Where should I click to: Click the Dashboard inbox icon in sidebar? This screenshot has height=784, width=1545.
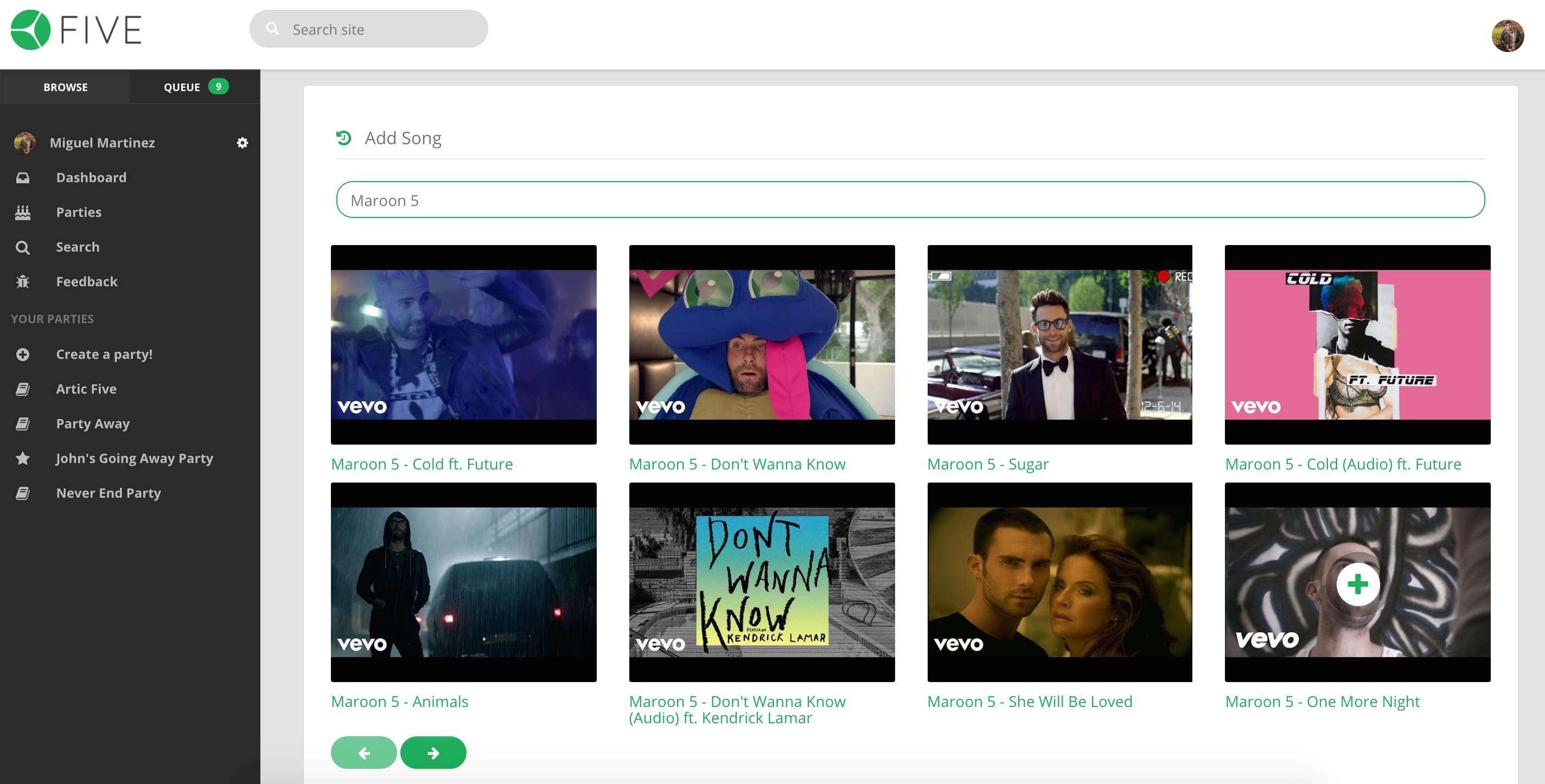coord(23,177)
